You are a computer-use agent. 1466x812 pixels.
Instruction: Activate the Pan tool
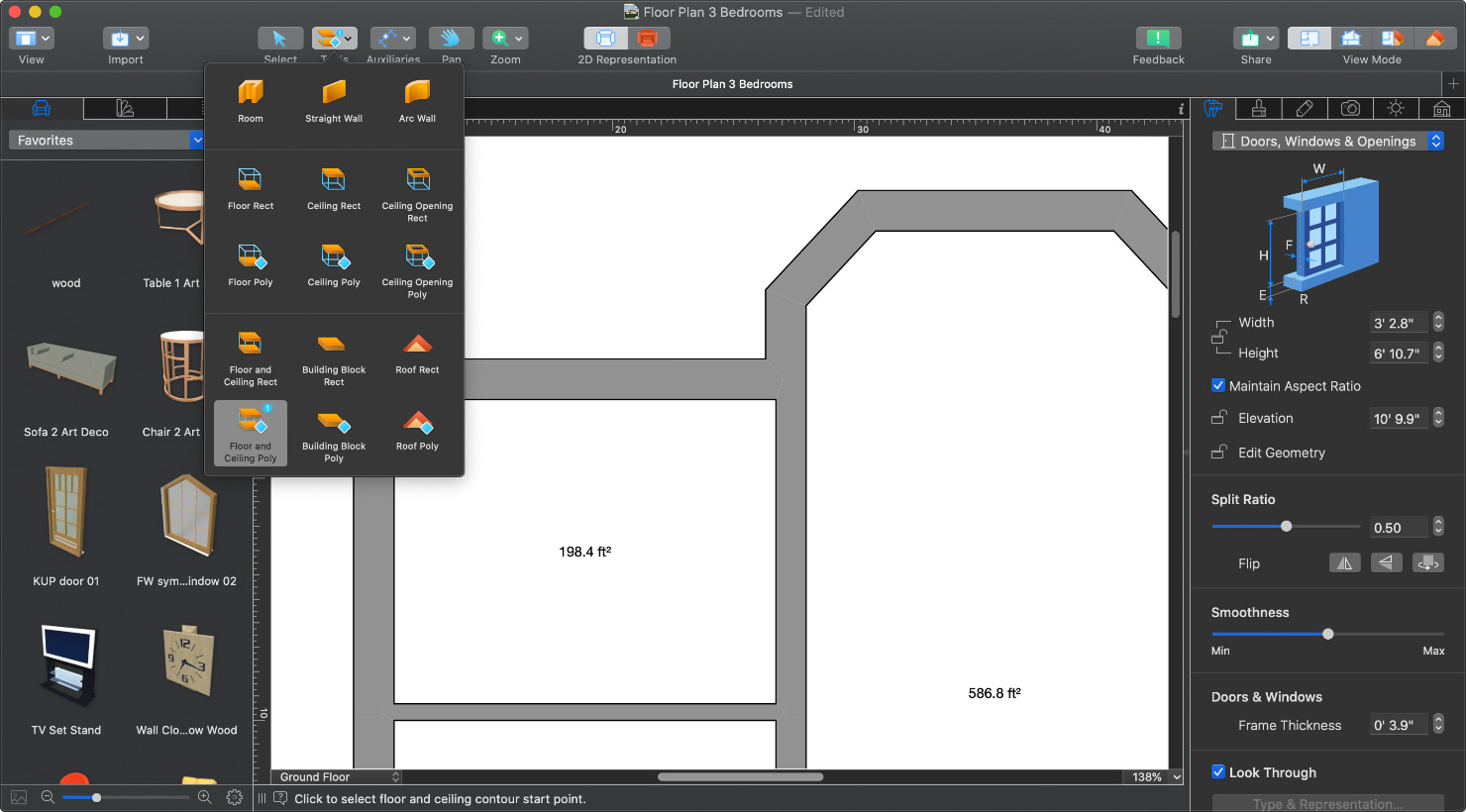pyautogui.click(x=451, y=38)
